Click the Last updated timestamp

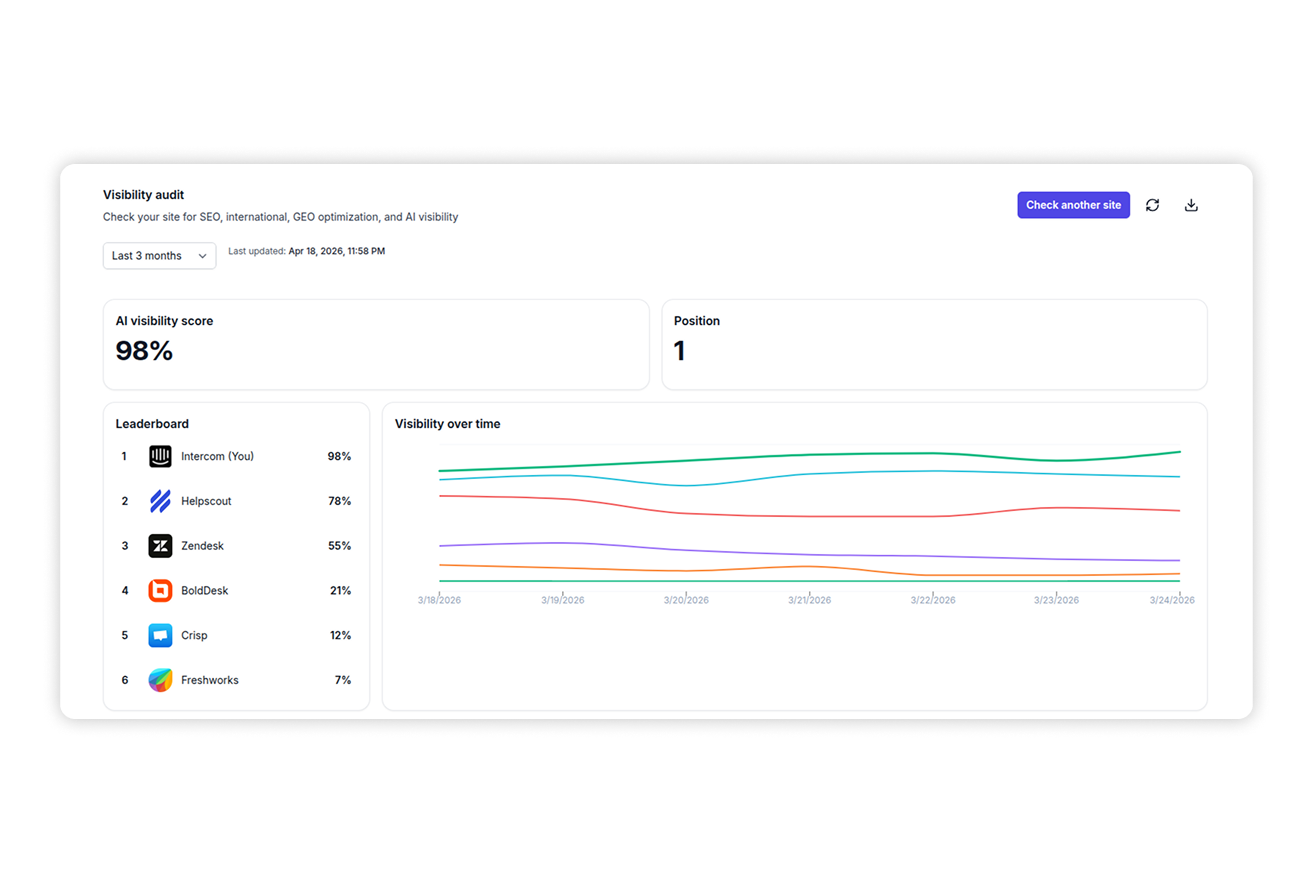point(306,251)
